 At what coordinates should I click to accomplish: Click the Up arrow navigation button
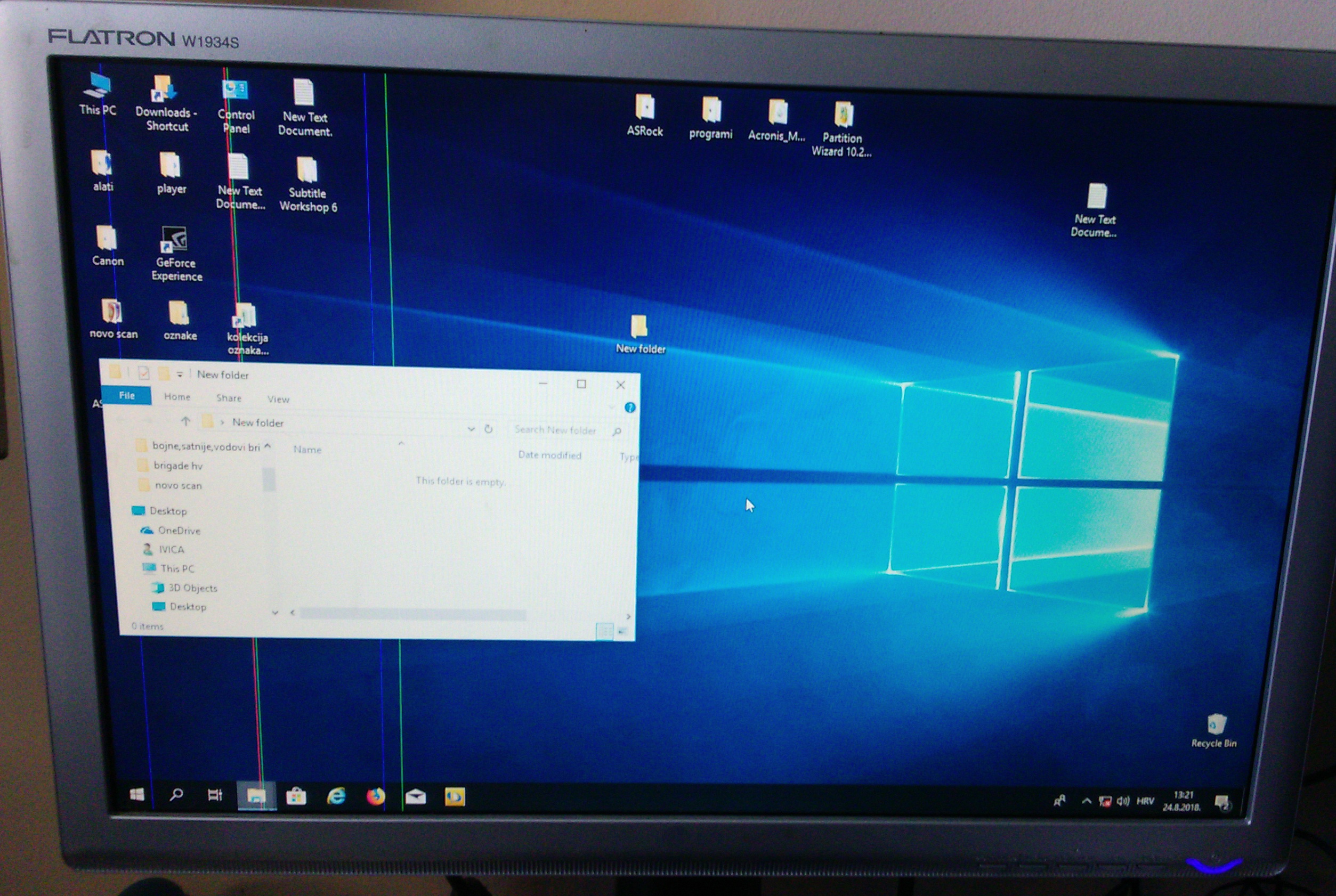(x=185, y=422)
